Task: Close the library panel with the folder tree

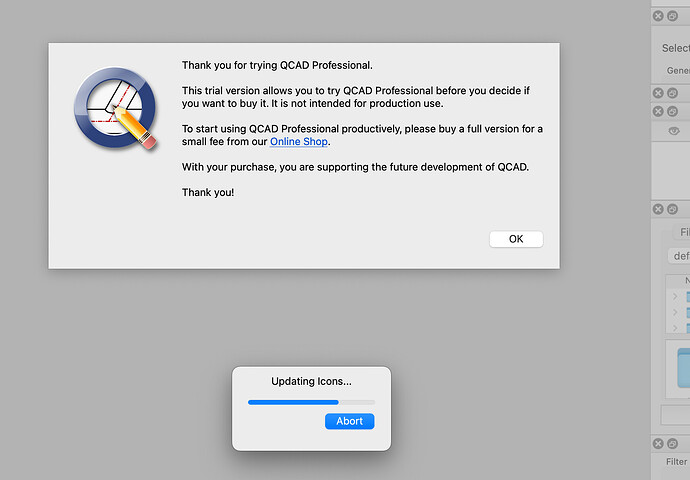Action: coord(658,209)
